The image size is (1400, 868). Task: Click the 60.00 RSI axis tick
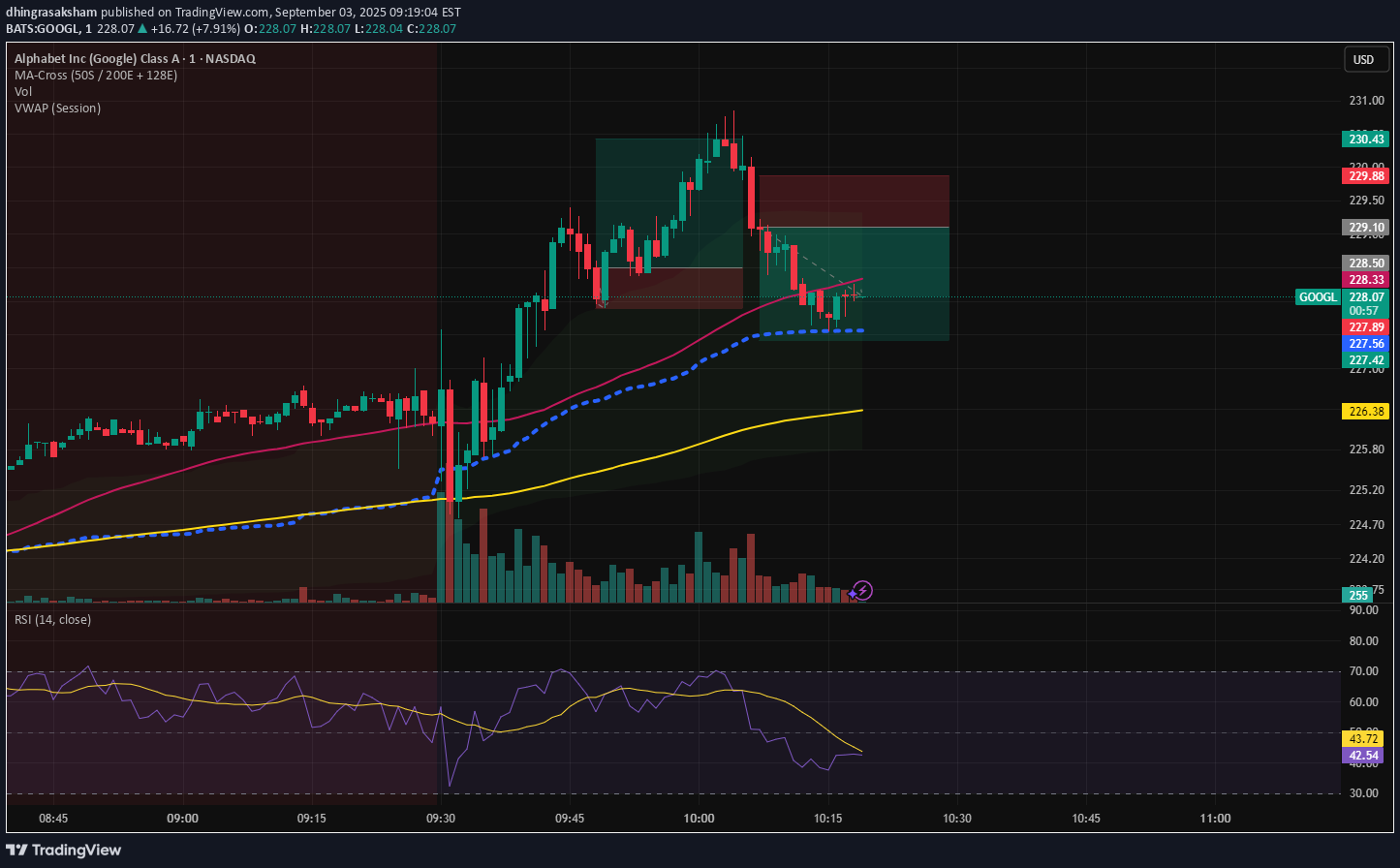tap(1364, 702)
